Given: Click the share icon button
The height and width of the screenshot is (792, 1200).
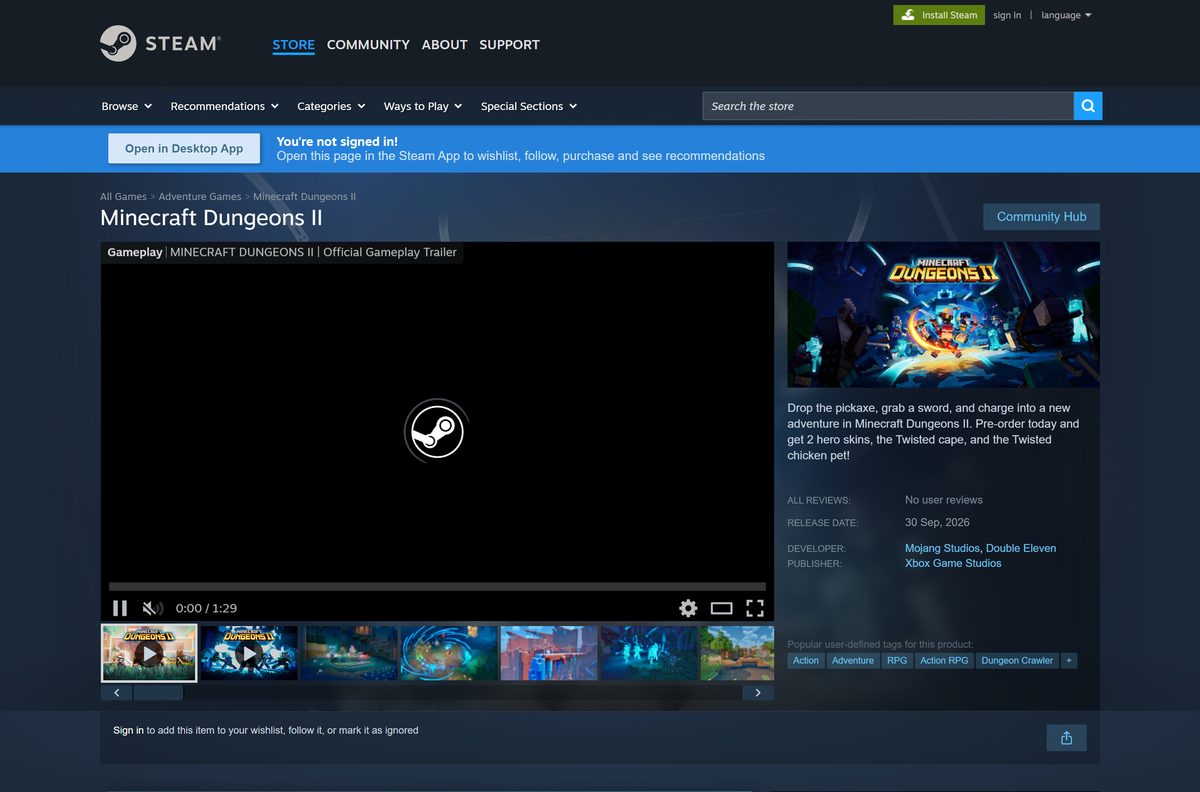Looking at the screenshot, I should pos(1066,738).
